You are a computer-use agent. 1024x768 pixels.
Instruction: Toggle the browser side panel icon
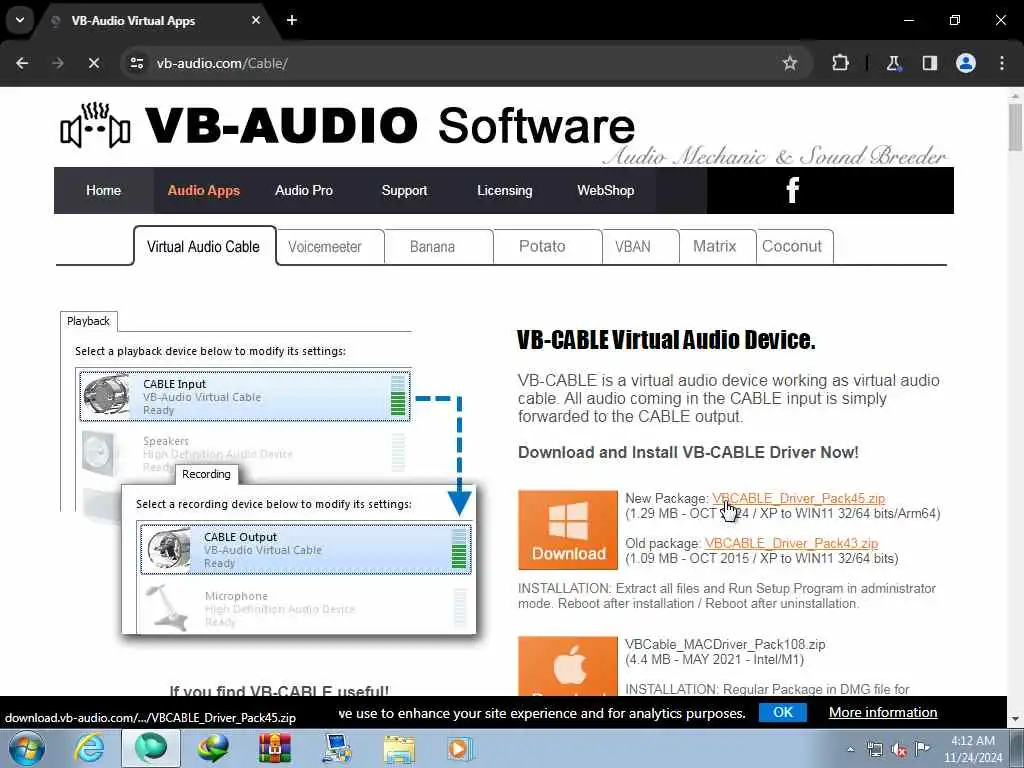[930, 63]
